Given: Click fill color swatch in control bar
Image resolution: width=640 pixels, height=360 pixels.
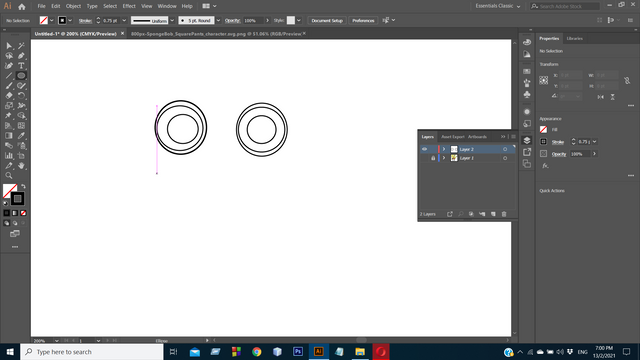Looking at the screenshot, I should pos(44,20).
